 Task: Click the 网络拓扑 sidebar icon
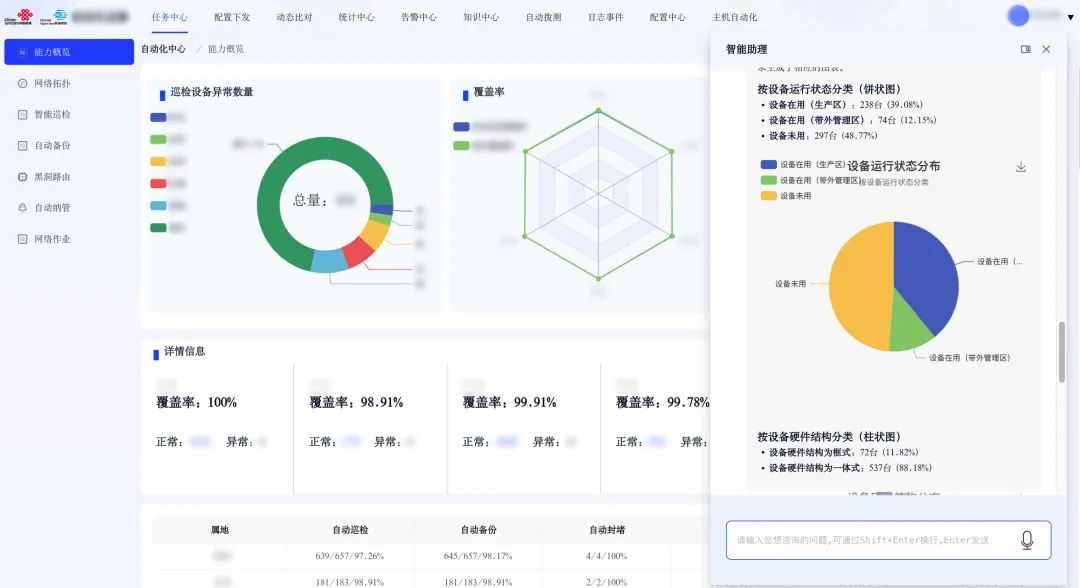[23, 83]
